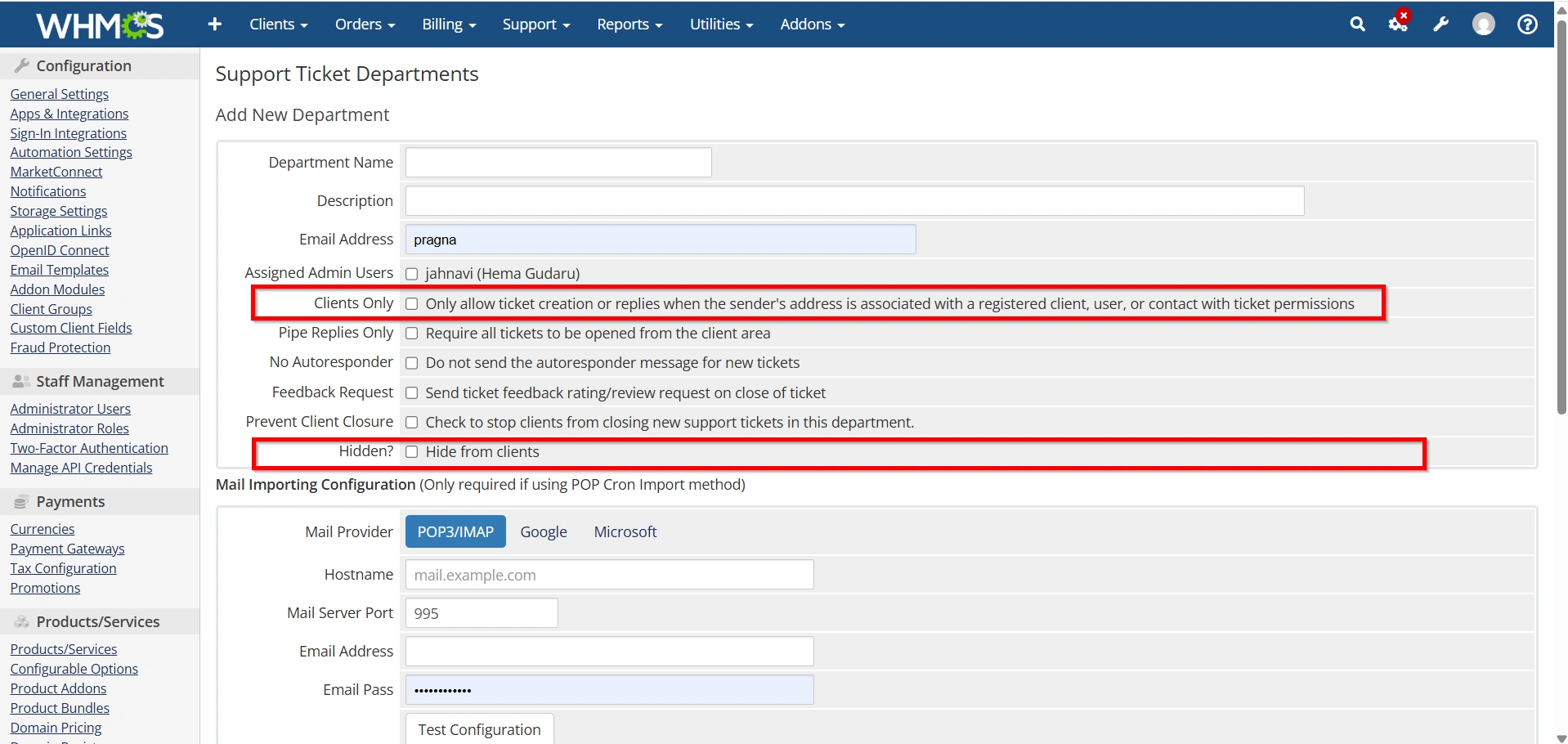This screenshot has height=744, width=1568.
Task: Open Custom Client Fields link
Action: (x=71, y=328)
